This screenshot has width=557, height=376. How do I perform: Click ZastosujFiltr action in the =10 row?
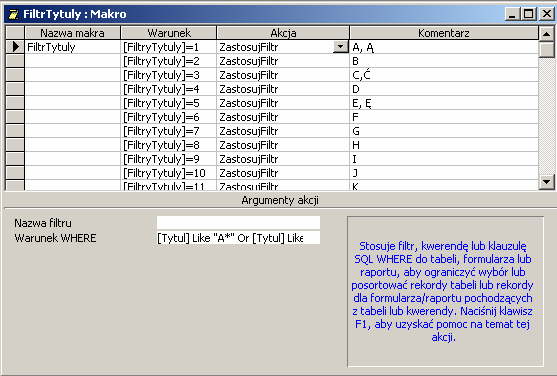[x=283, y=173]
